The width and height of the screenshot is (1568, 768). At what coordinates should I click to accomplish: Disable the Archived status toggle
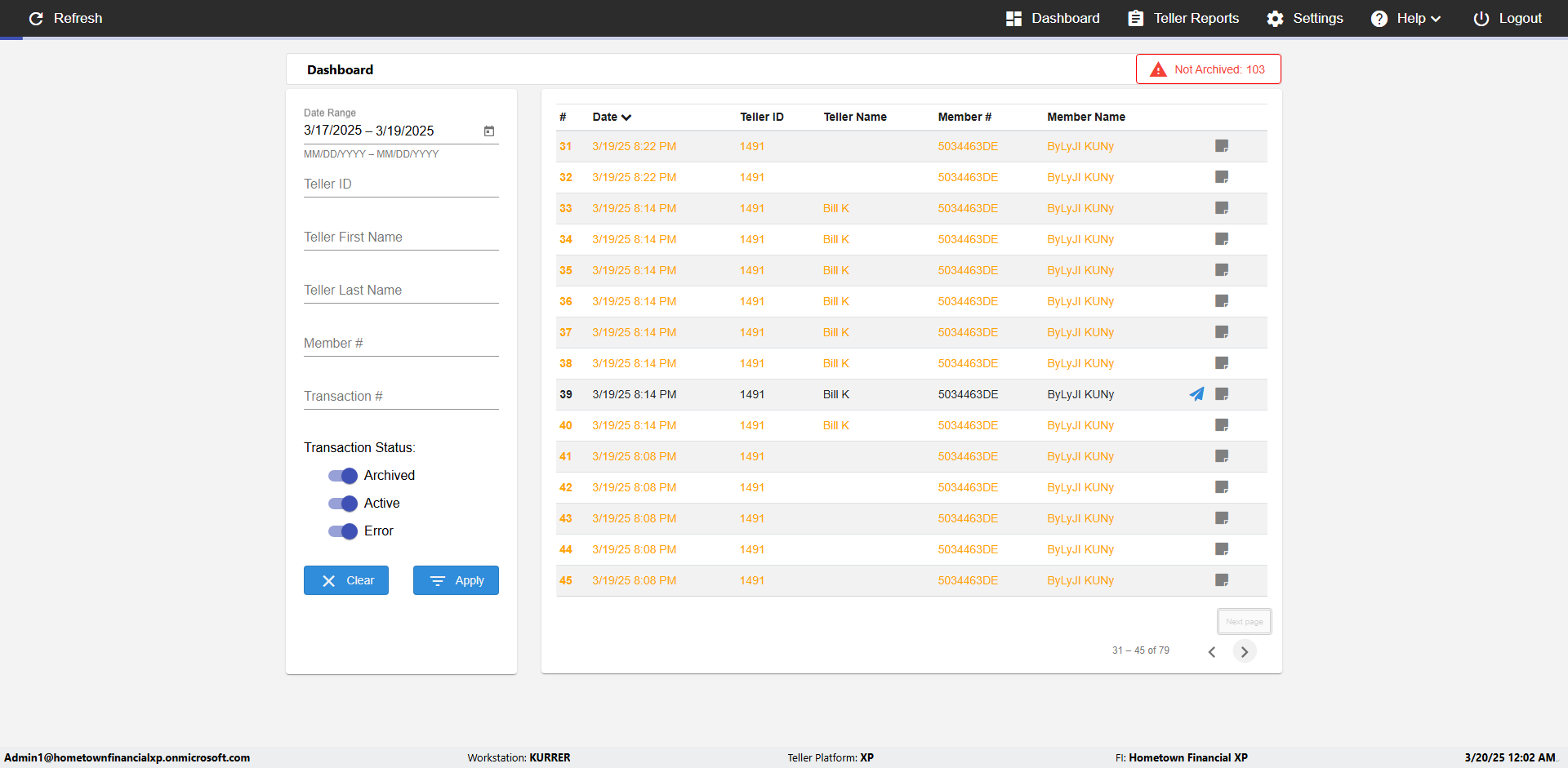(343, 476)
